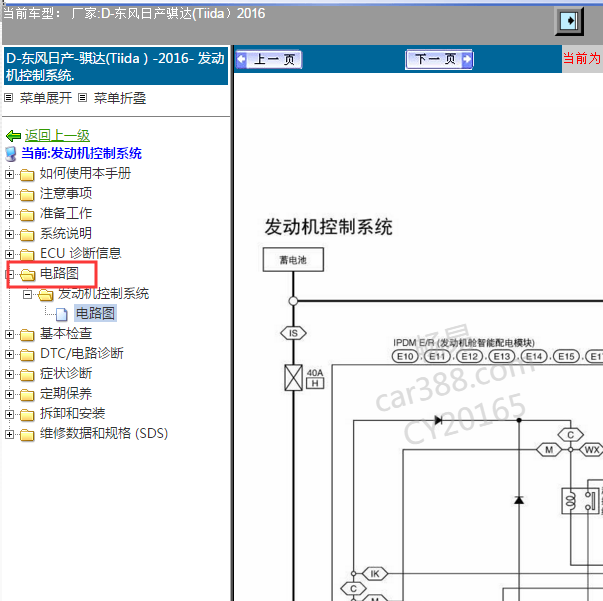Expand the 注意事项 folder

click(x=10, y=195)
